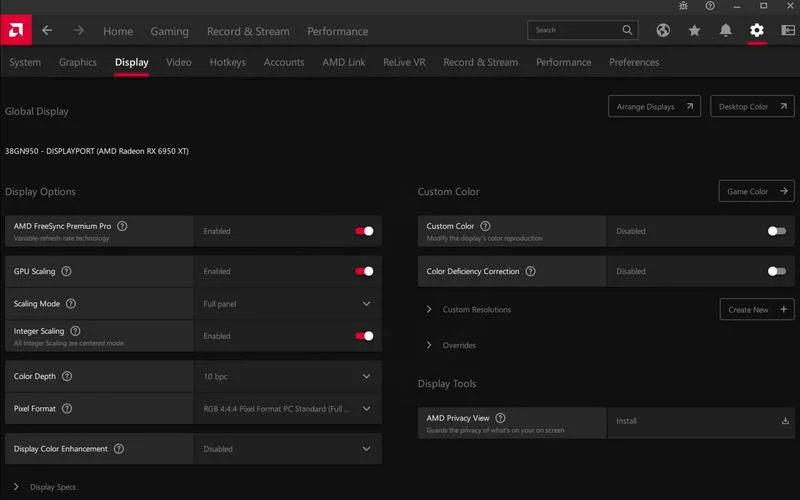Open notifications bell icon
The height and width of the screenshot is (500, 800).
coord(726,31)
